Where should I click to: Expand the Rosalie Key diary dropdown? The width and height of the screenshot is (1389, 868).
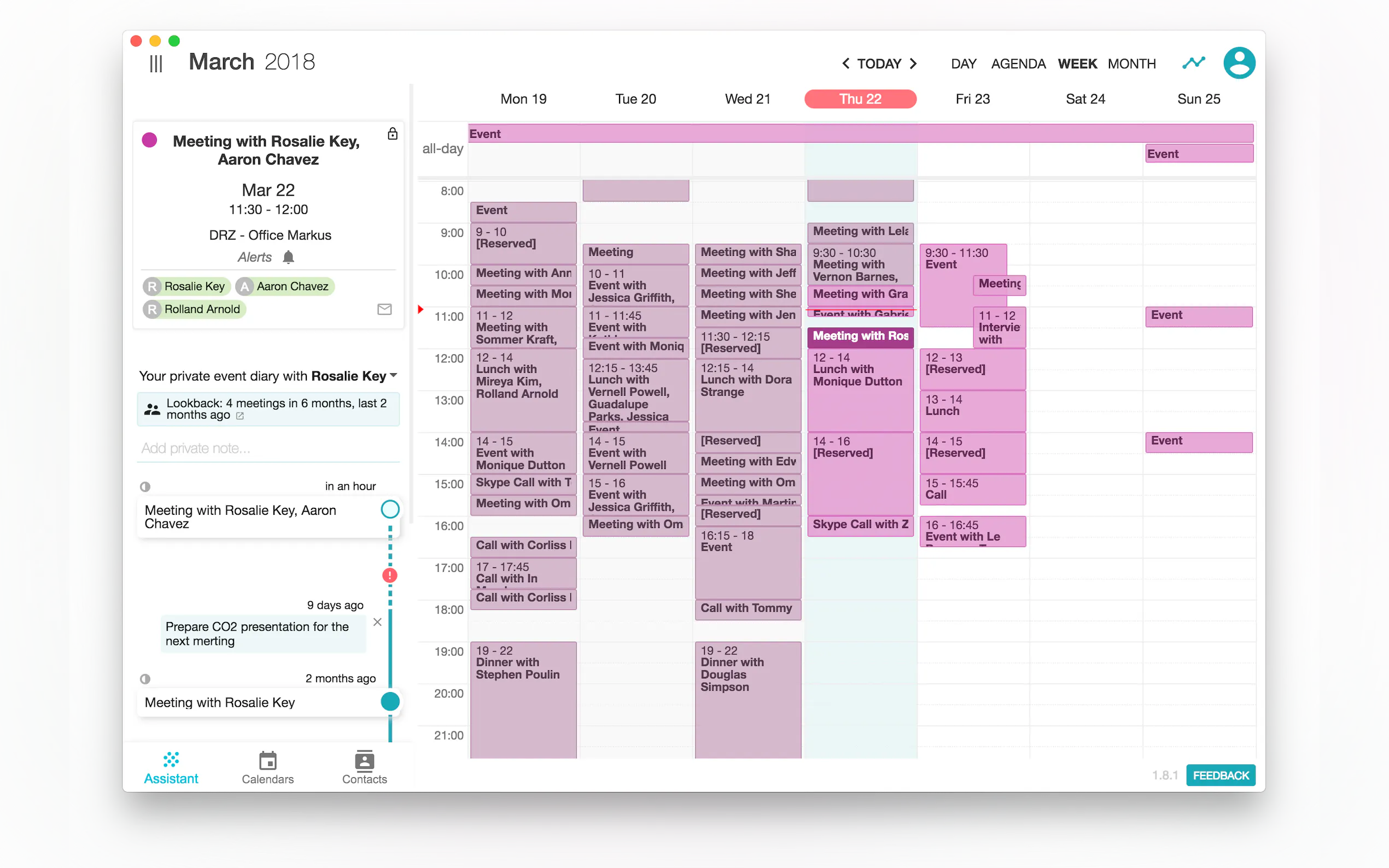393,376
